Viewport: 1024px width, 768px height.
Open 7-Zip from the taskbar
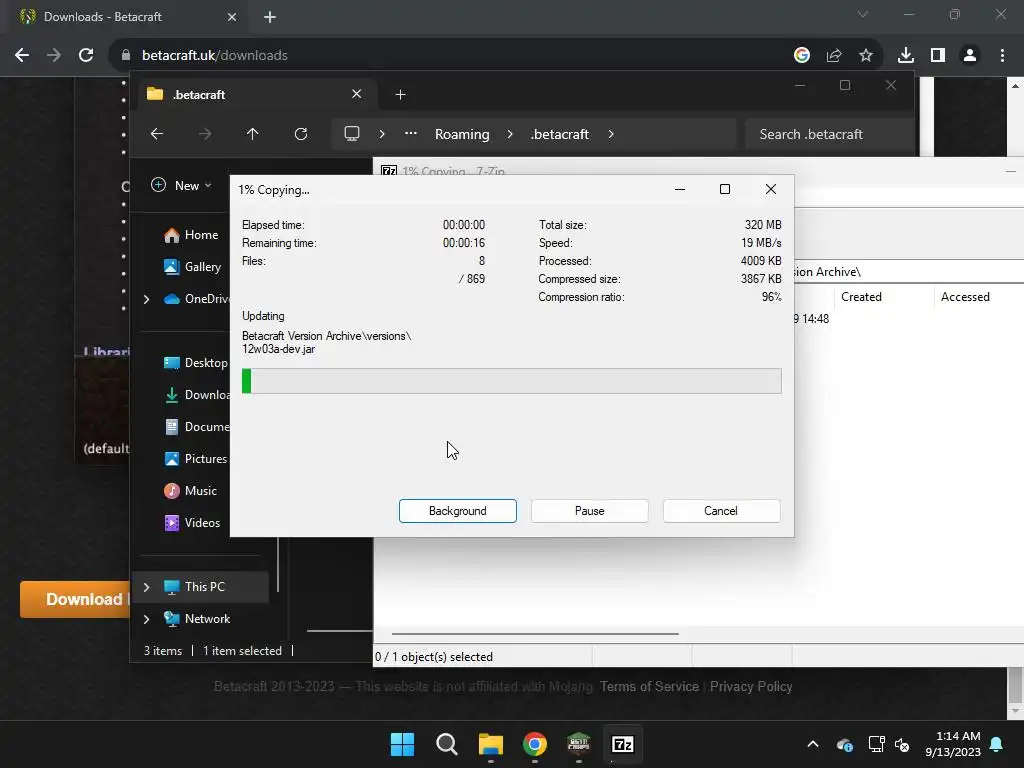[x=622, y=744]
